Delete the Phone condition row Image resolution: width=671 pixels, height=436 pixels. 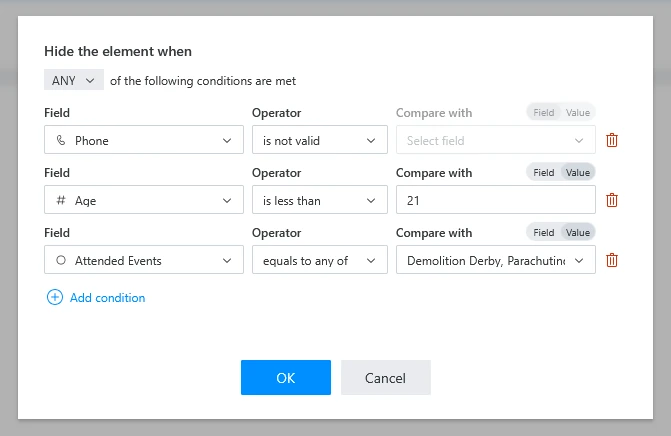click(x=612, y=140)
